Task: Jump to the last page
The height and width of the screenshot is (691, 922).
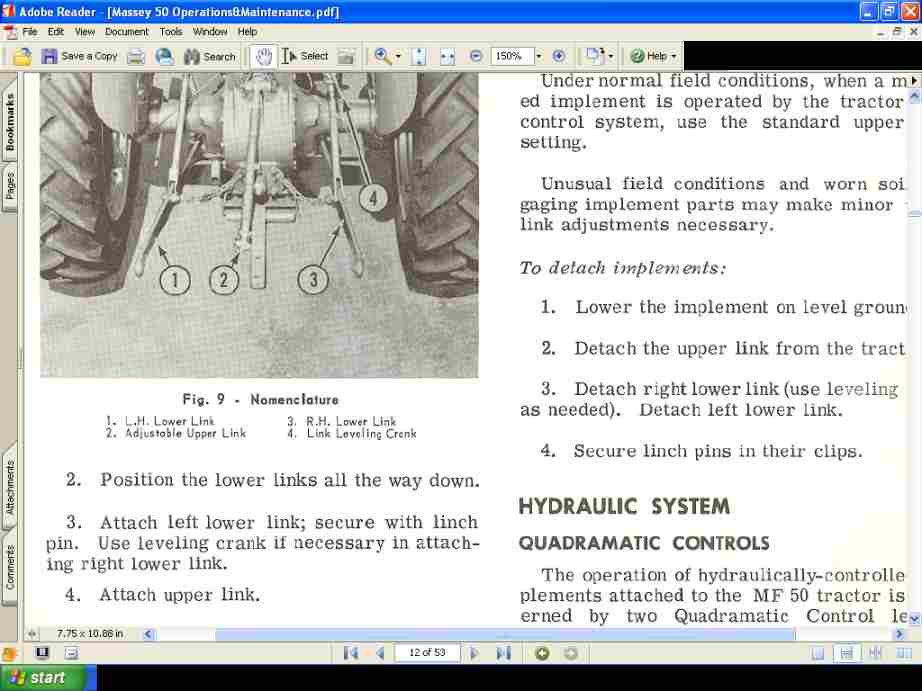Action: point(503,652)
